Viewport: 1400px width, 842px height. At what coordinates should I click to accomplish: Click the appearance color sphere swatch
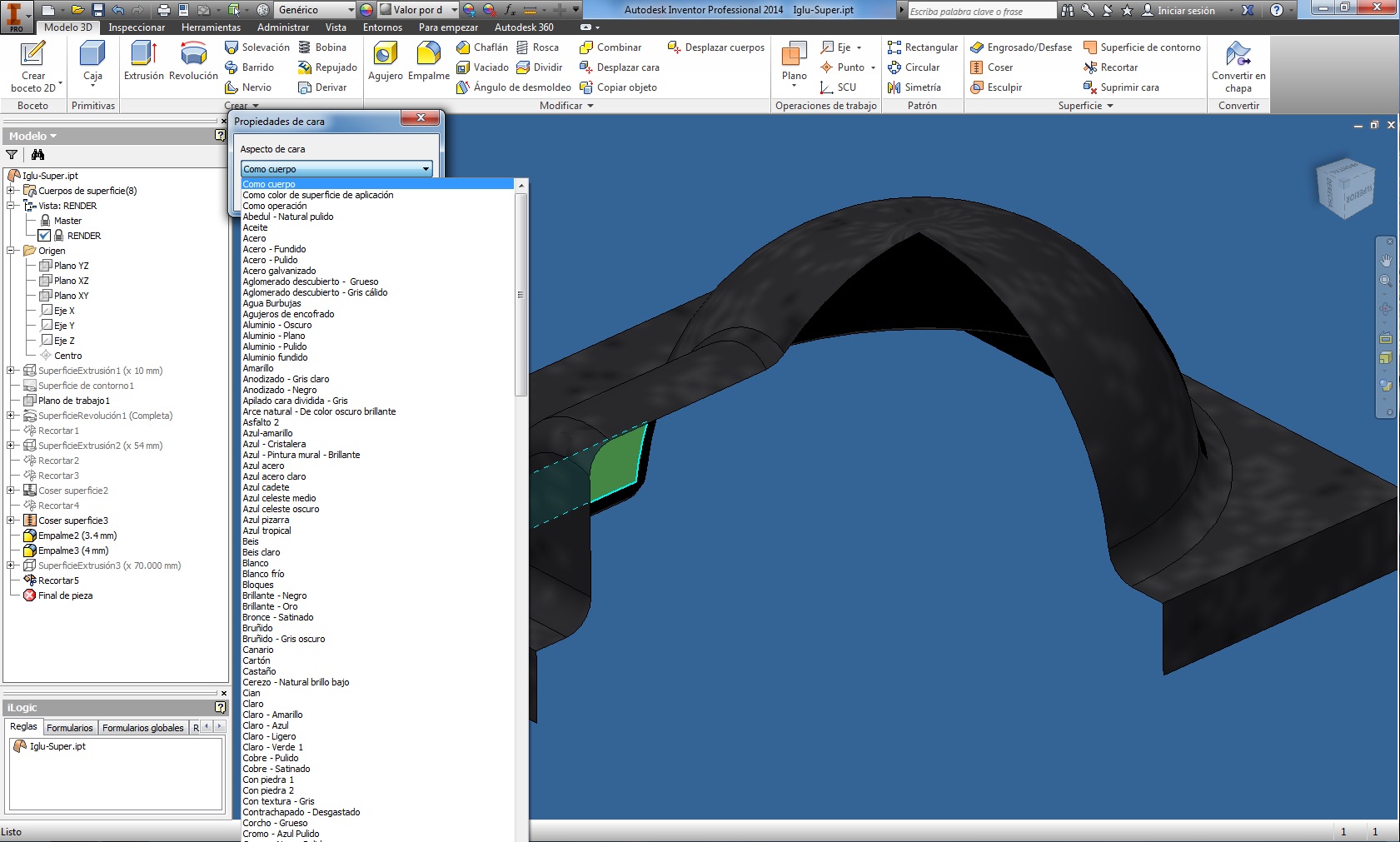[366, 10]
